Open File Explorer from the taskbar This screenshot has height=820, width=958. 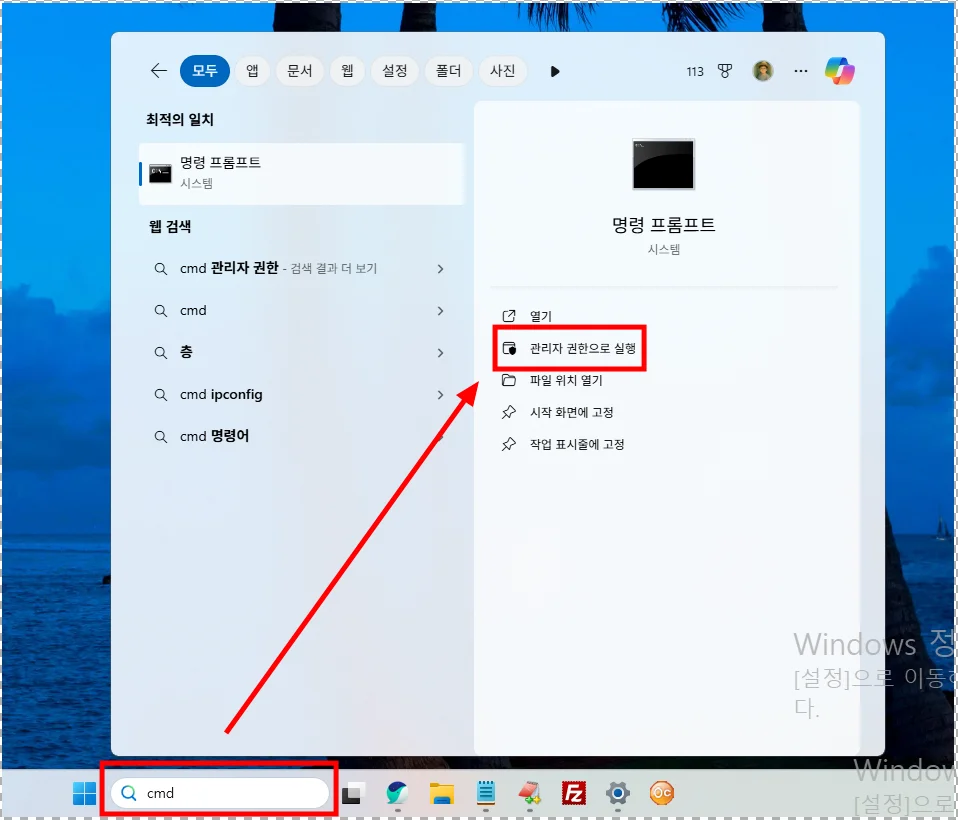tap(442, 794)
